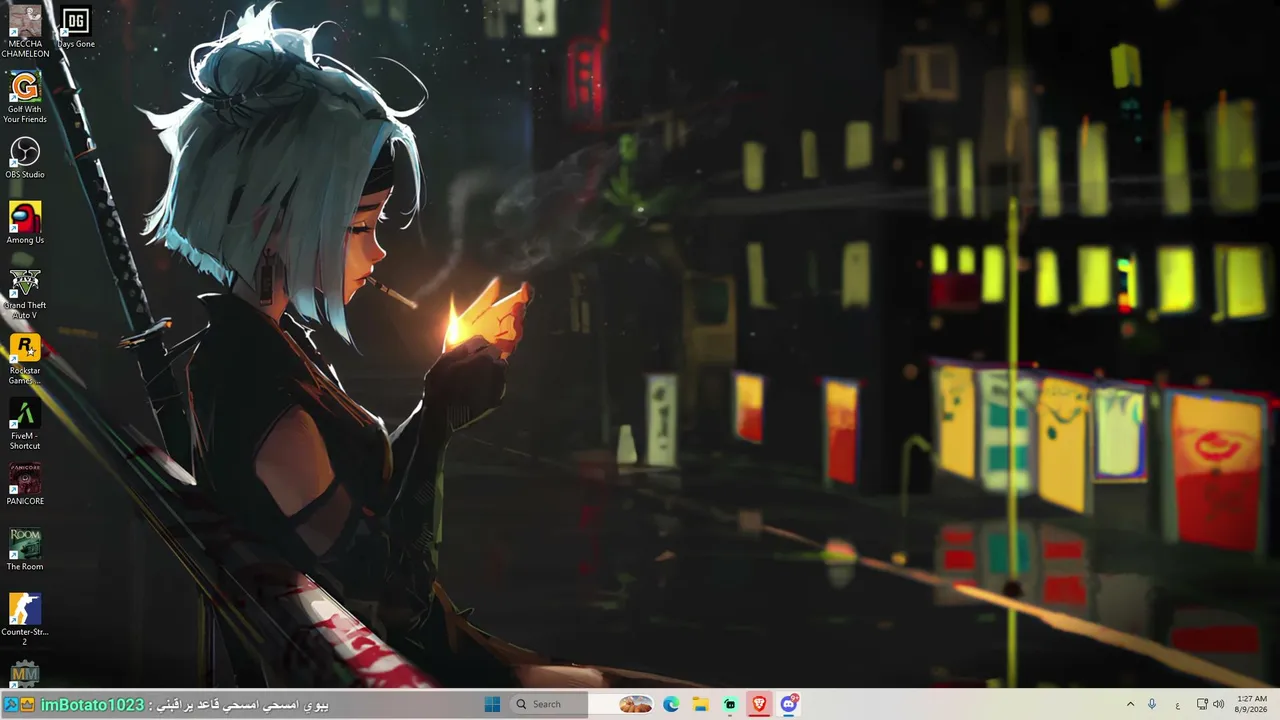Open the volume speaker tray icon
This screenshot has height=720, width=1280.
tap(1218, 704)
